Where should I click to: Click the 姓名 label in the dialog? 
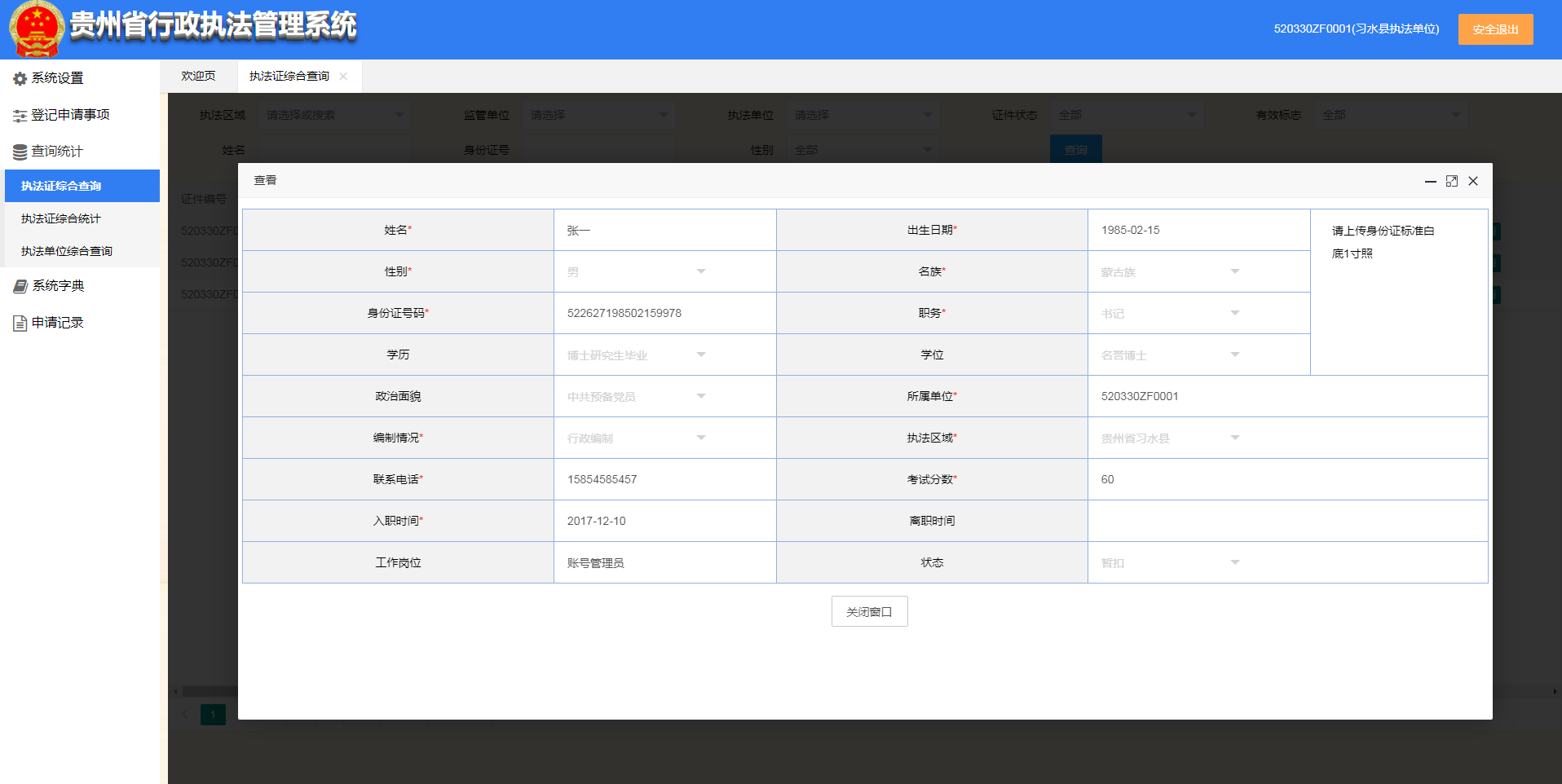pos(398,230)
